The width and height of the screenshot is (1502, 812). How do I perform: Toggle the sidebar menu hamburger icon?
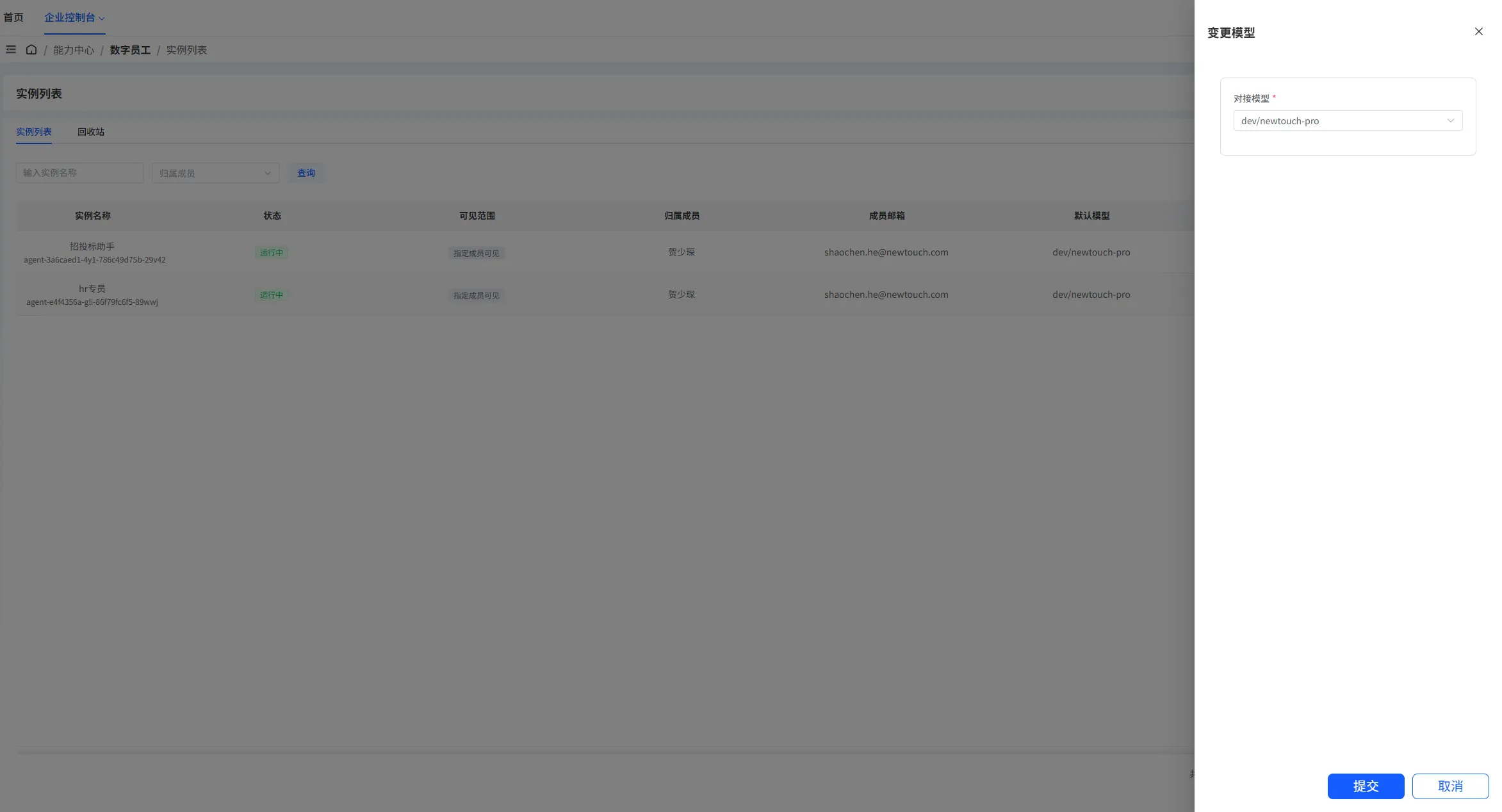pyautogui.click(x=11, y=49)
